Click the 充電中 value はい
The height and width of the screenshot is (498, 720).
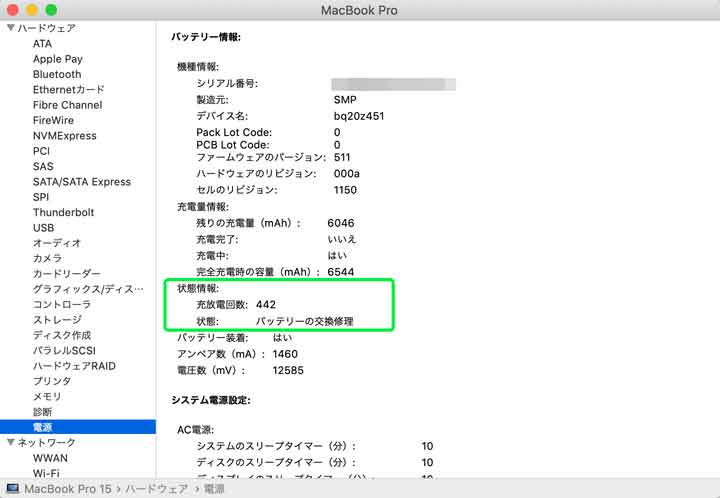[x=337, y=256]
